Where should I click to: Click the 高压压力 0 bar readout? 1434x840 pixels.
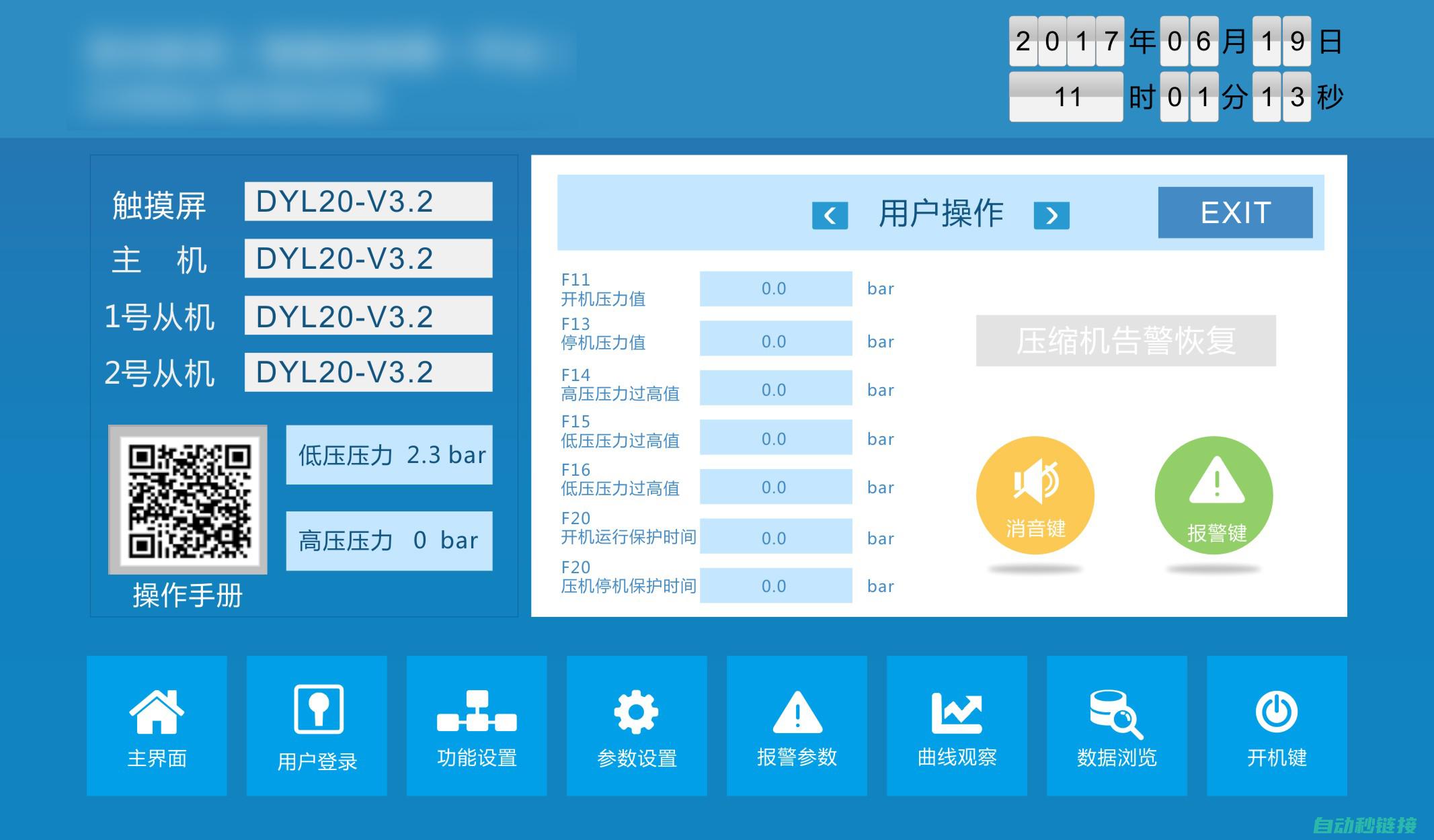(x=389, y=541)
